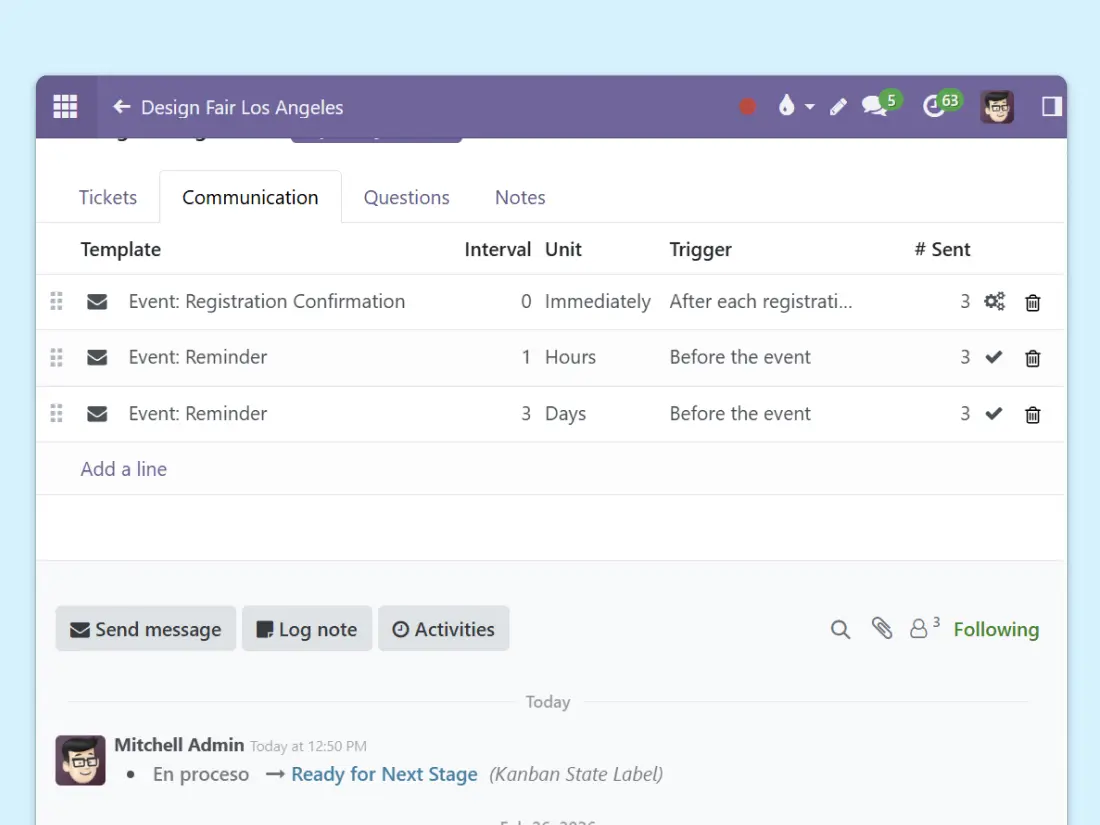The image size is (1100, 825).
Task: Toggle the Following subscription status
Action: pos(996,629)
